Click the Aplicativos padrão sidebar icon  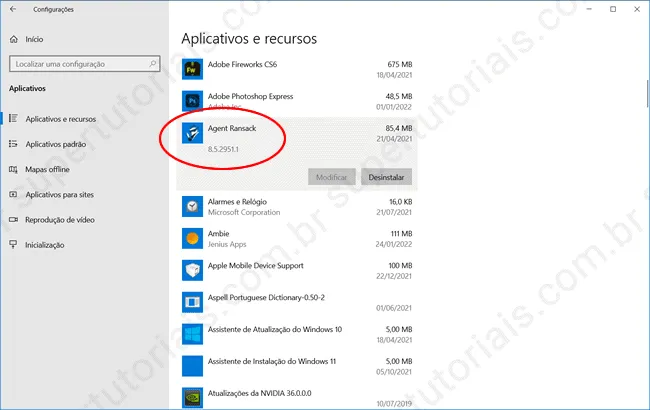(x=13, y=144)
